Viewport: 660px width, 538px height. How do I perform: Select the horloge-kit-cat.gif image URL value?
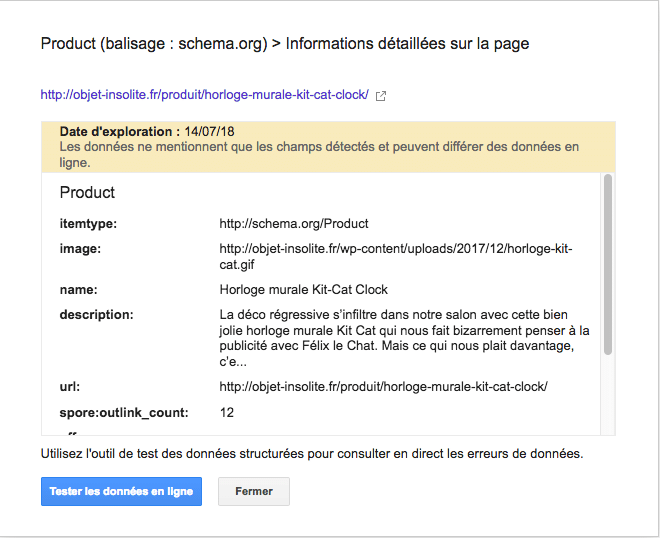click(396, 256)
